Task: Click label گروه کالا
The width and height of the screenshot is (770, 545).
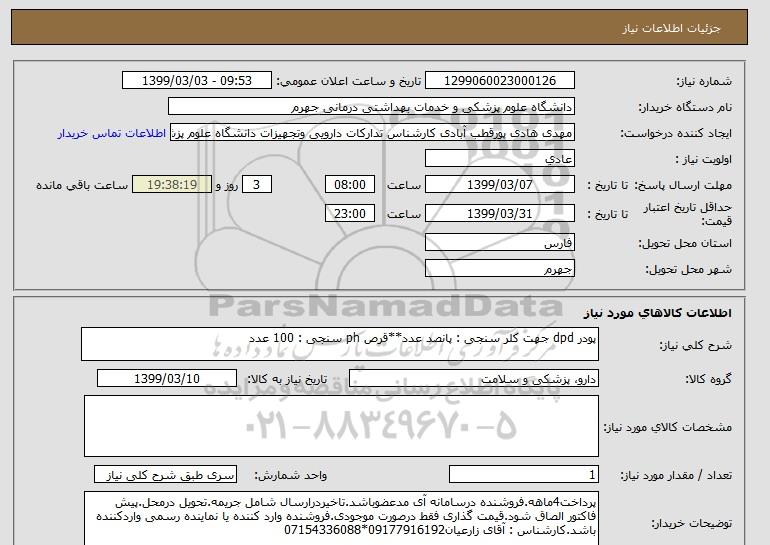Action: (709, 379)
